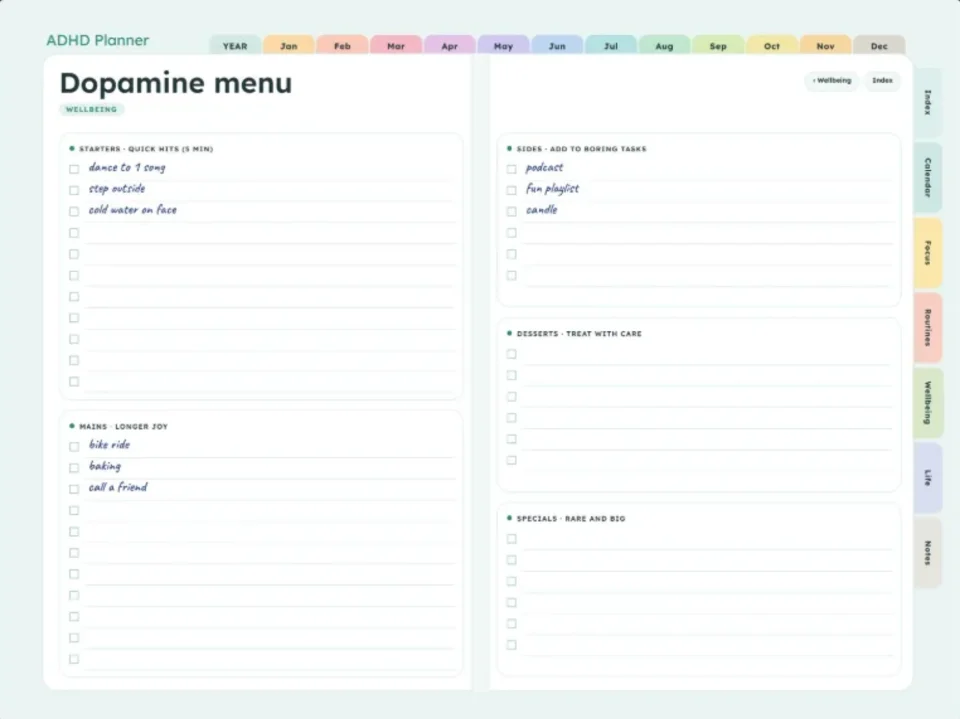
Task: Click the ADHD Planner title link
Action: 98,40
